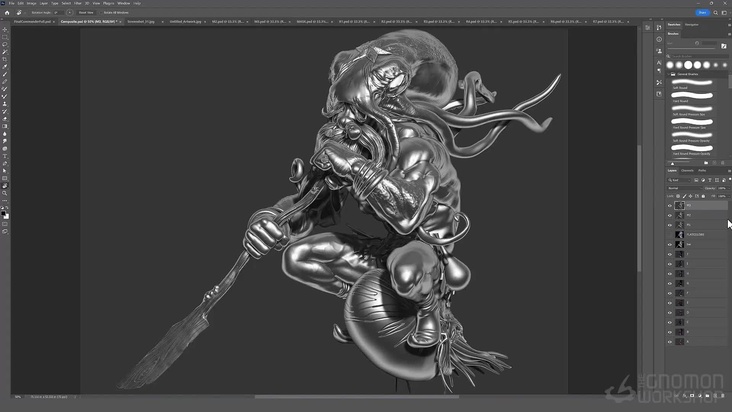The width and height of the screenshot is (732, 412).
Task: Switch to the Navigator tab
Action: [x=692, y=25]
